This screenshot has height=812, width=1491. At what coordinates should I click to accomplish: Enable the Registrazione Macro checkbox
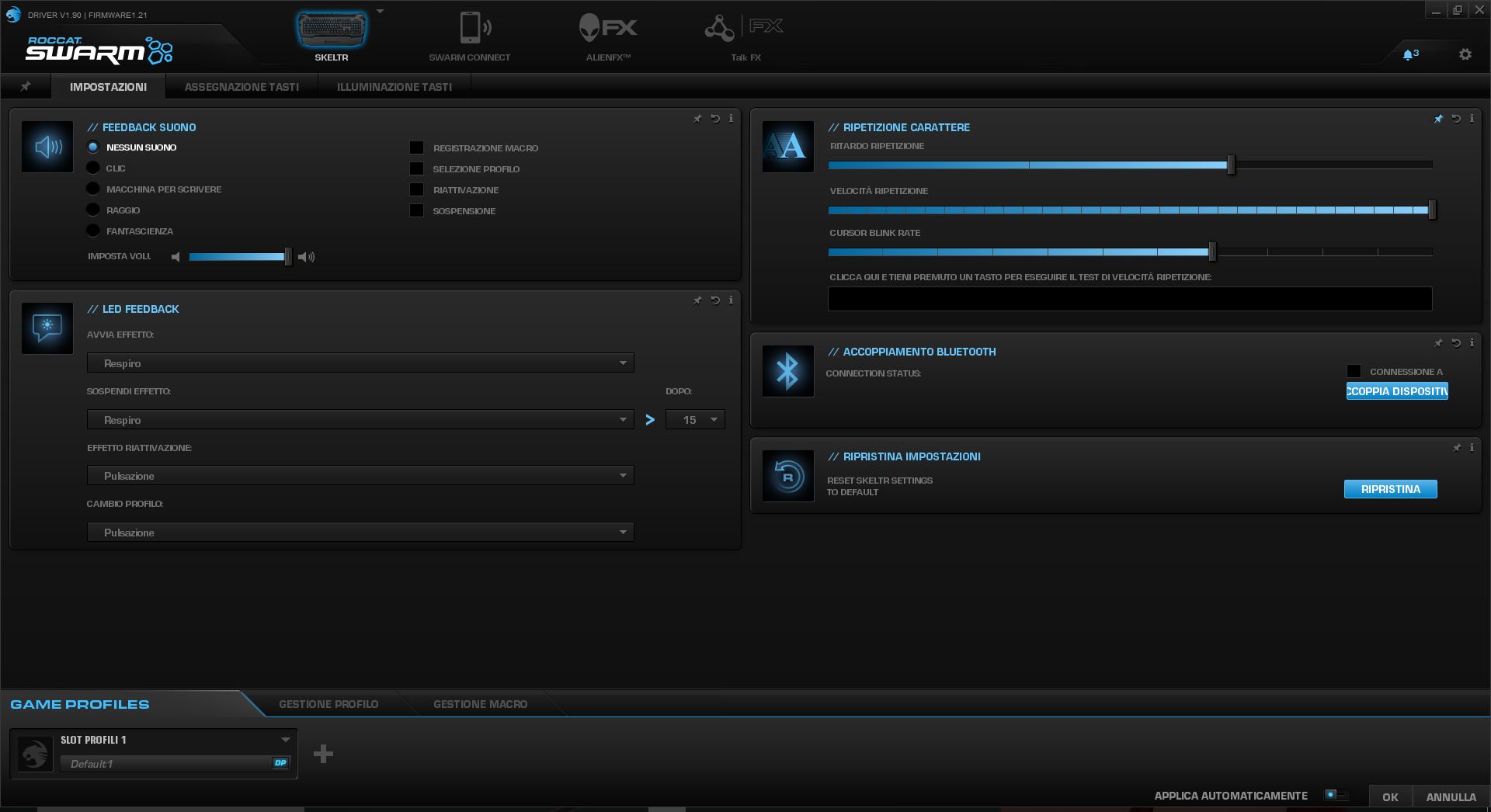point(417,147)
